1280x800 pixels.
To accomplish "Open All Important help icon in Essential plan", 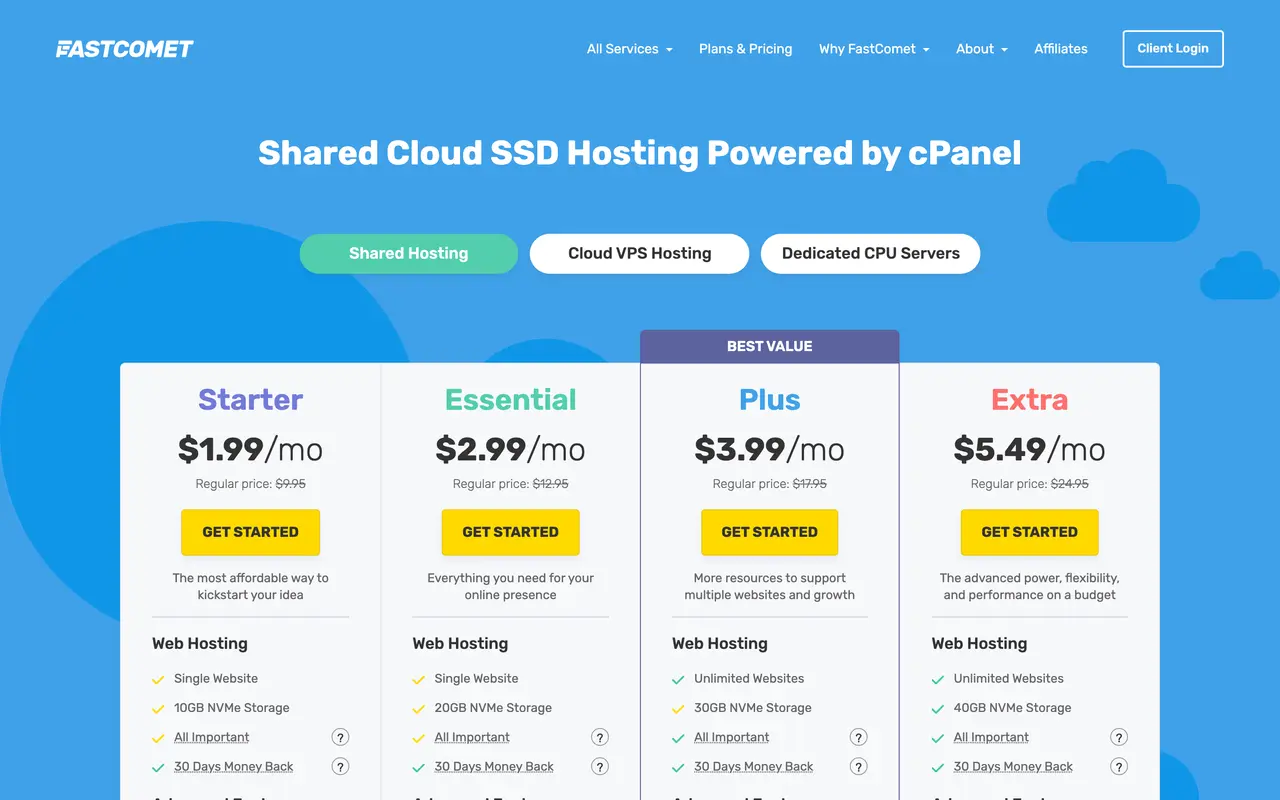I will coord(600,737).
